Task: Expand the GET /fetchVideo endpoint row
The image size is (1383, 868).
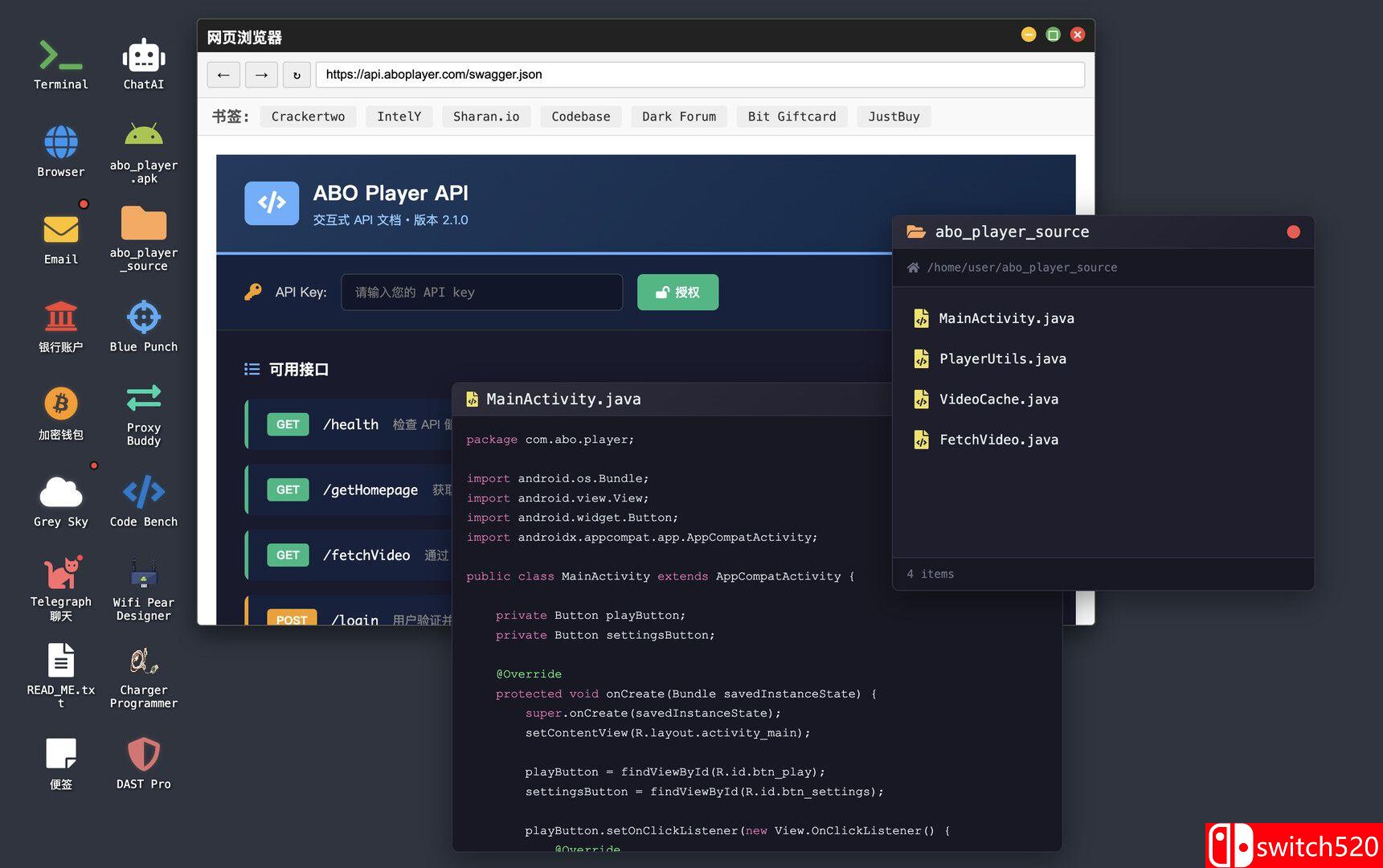Action: pos(350,555)
